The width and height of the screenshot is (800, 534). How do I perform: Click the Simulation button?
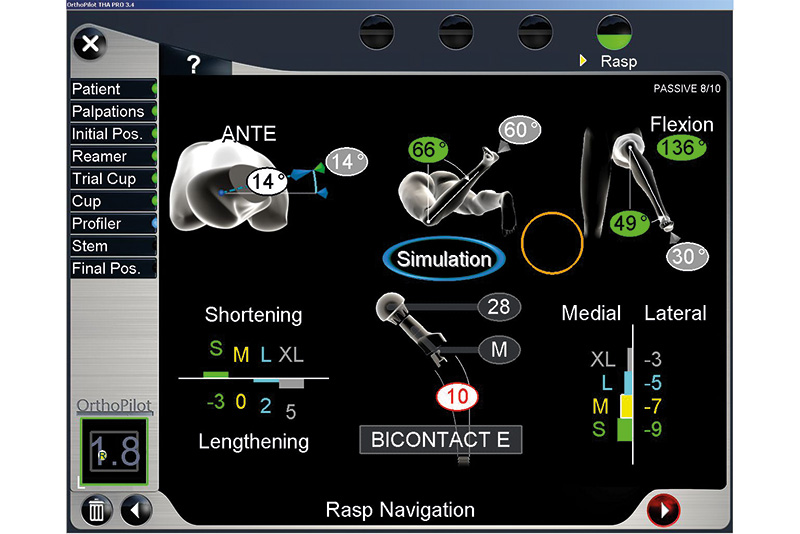444,259
